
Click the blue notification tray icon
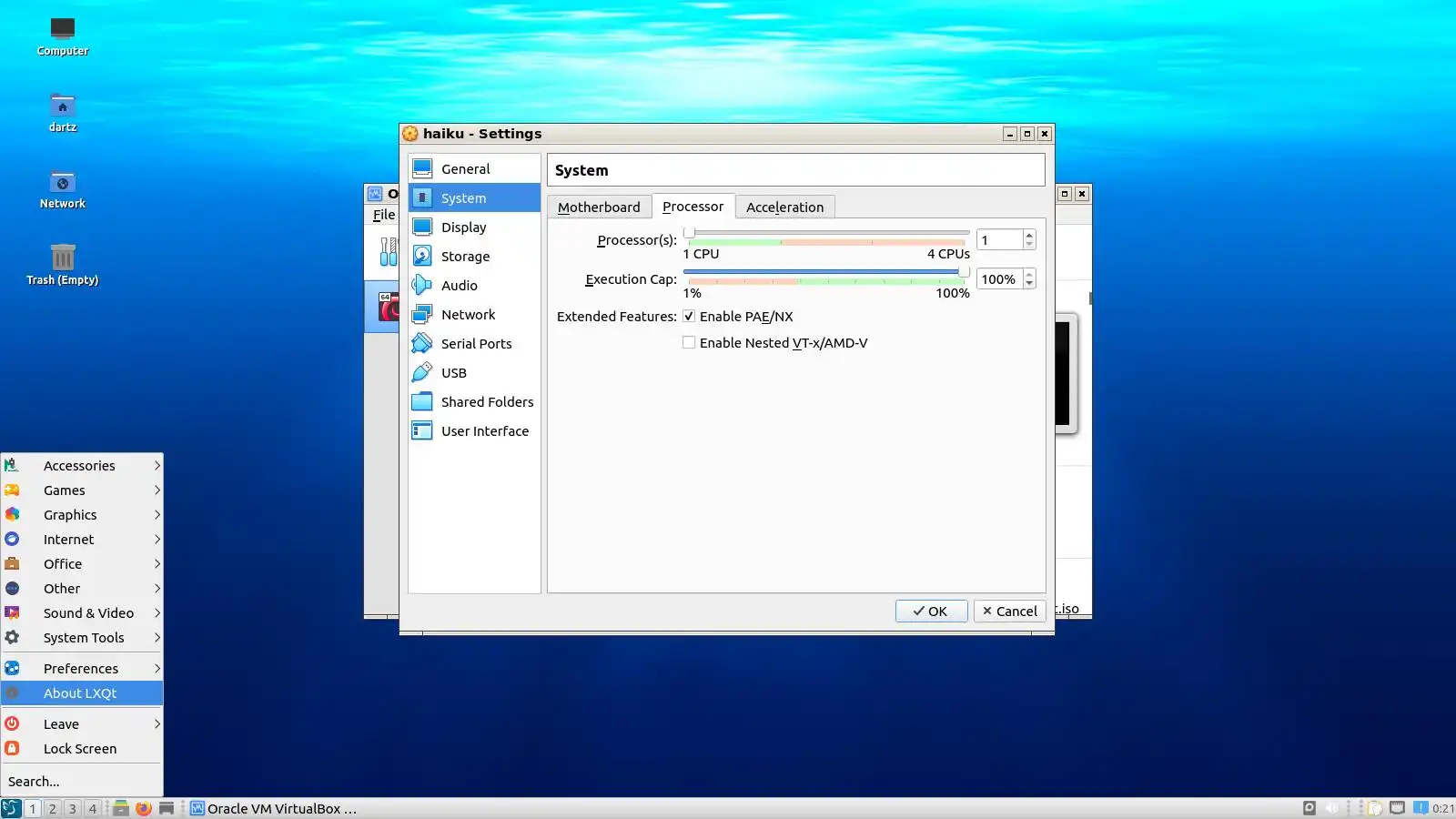coord(1421,808)
